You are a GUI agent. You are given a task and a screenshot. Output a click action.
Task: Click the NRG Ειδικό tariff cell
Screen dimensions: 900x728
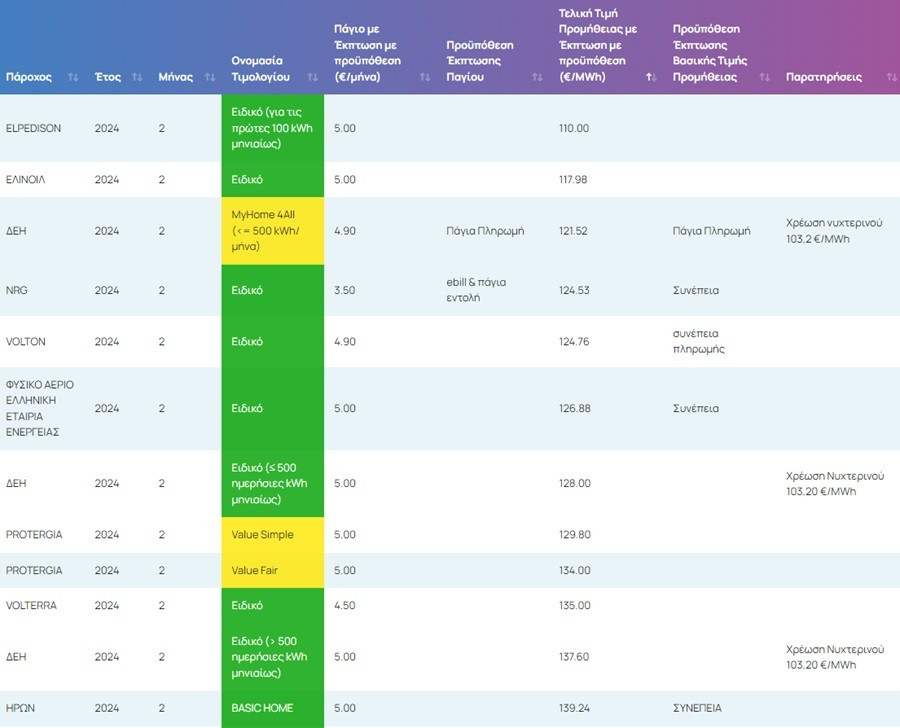pos(273,290)
